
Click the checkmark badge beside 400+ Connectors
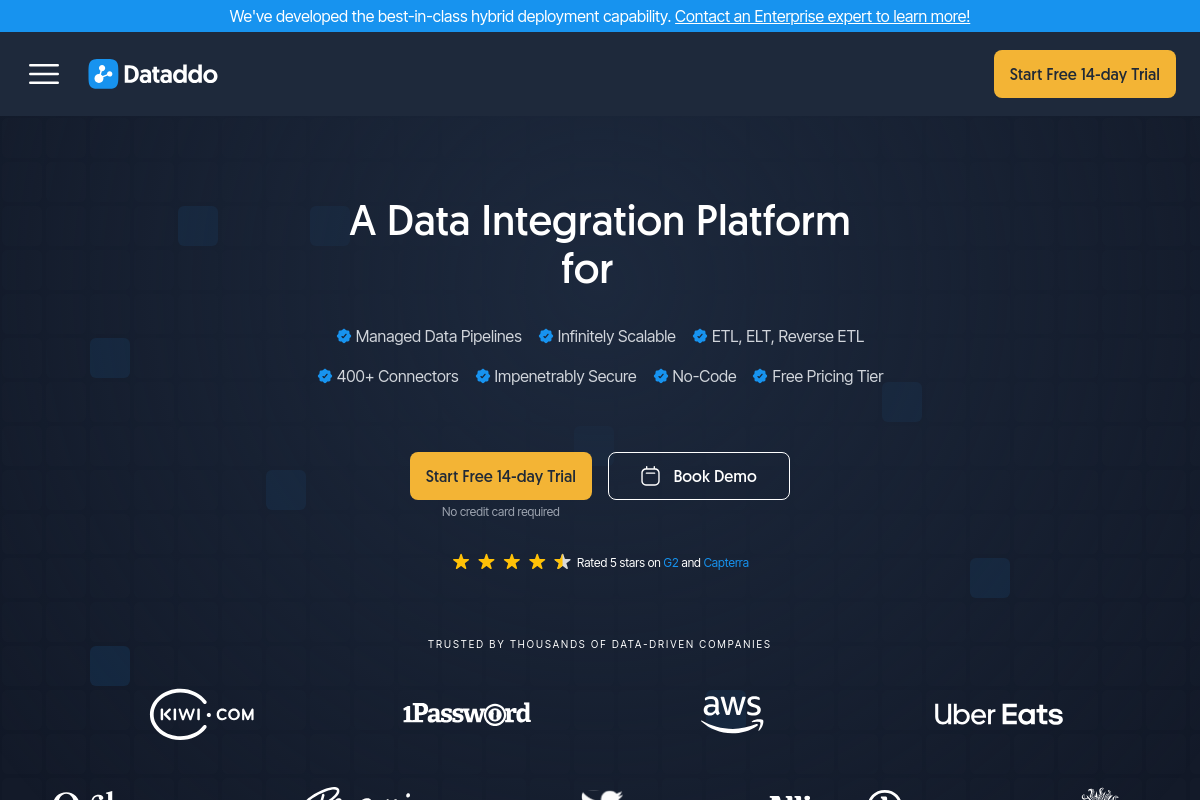325,376
